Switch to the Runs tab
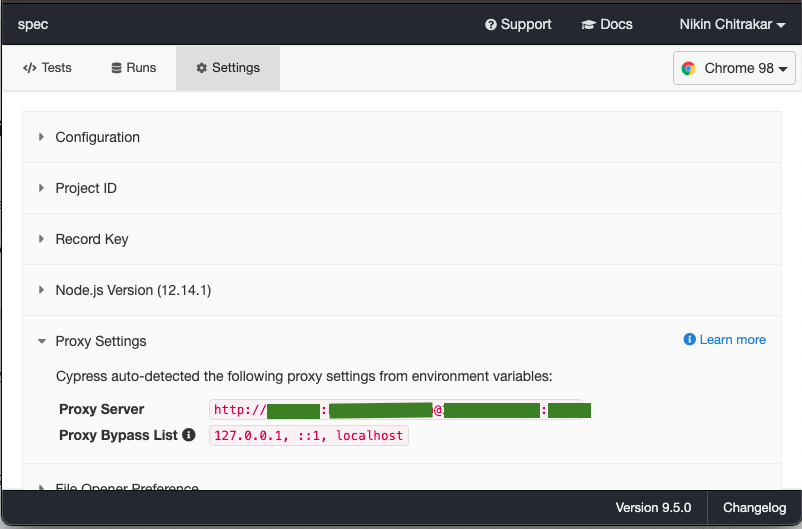Image resolution: width=802 pixels, height=529 pixels. pyautogui.click(x=133, y=68)
